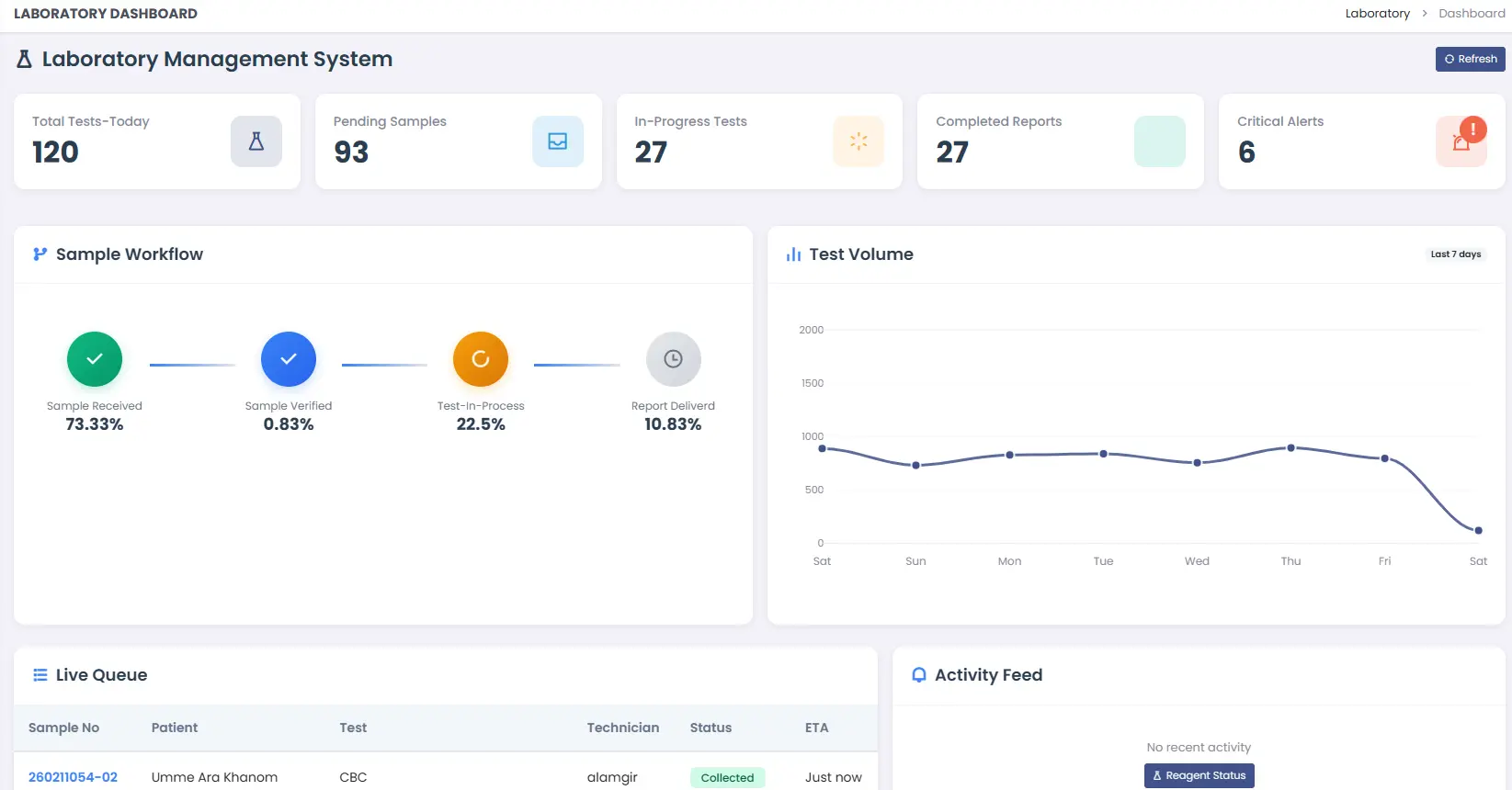Click the spinner icon in In-Progress Tests card
Screen dimensions: 1512x790
click(x=858, y=141)
